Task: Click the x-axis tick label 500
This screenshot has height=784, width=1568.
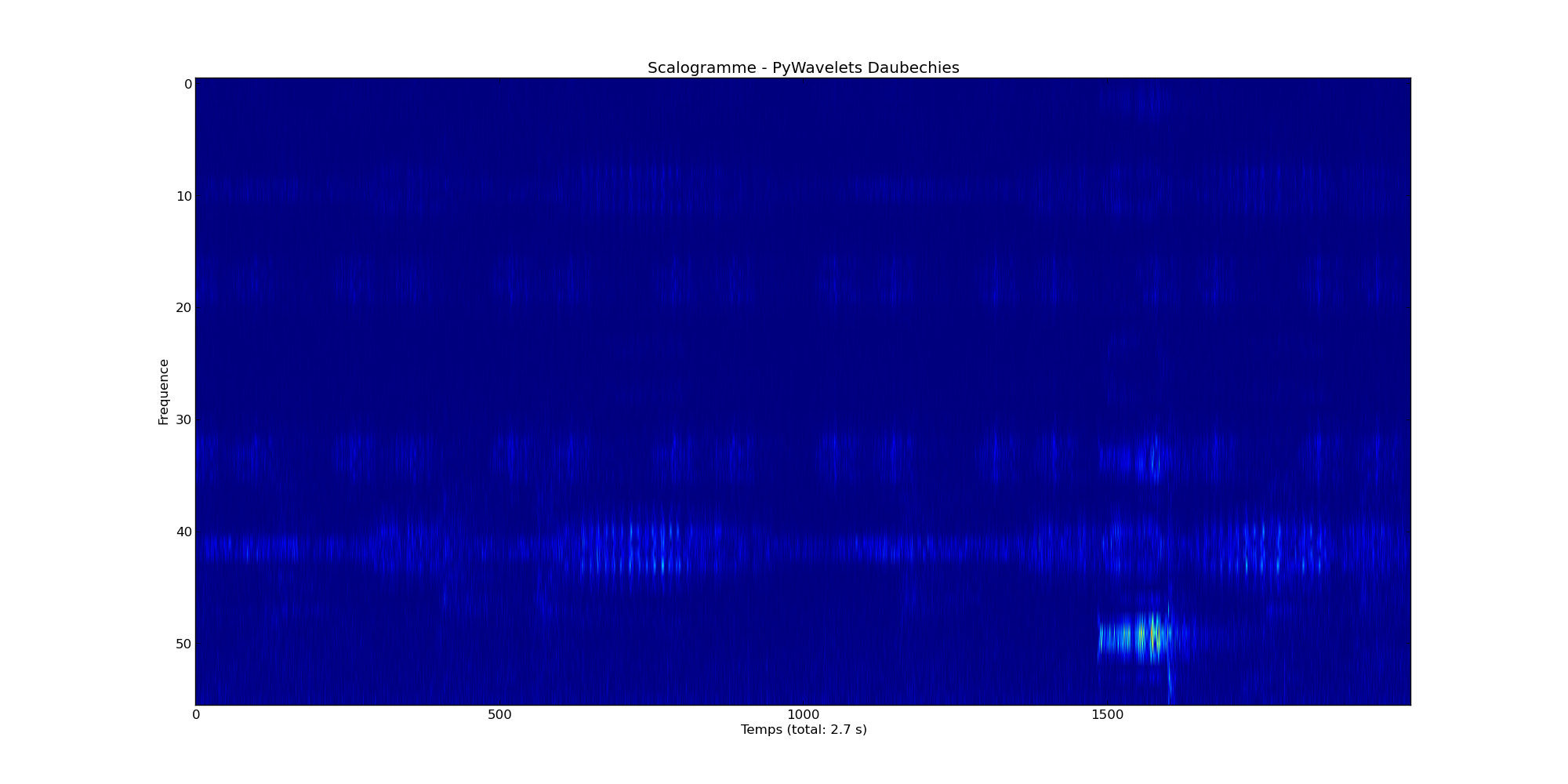Action: (x=499, y=715)
